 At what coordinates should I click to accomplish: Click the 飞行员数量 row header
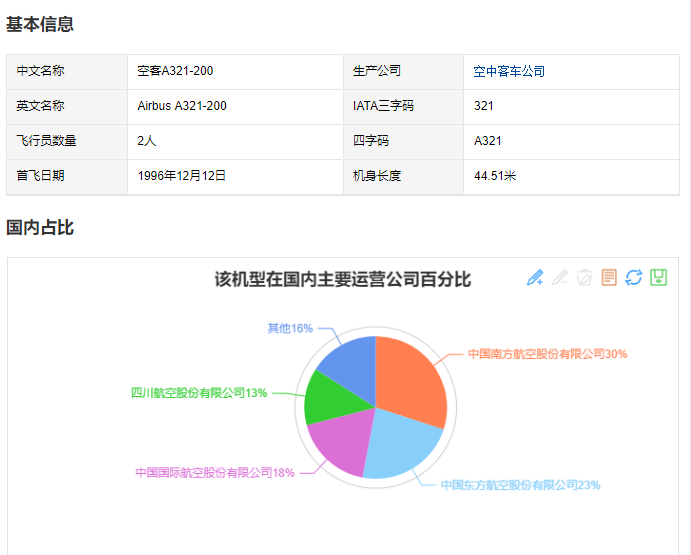click(x=67, y=141)
